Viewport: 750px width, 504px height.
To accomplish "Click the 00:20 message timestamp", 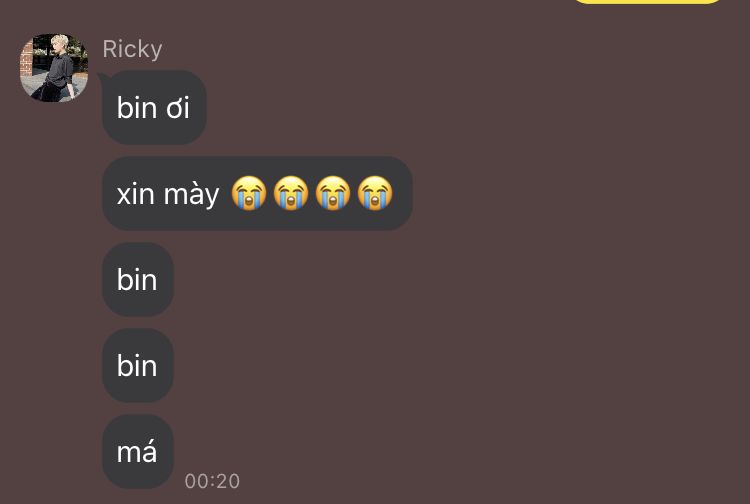I will point(212,481).
